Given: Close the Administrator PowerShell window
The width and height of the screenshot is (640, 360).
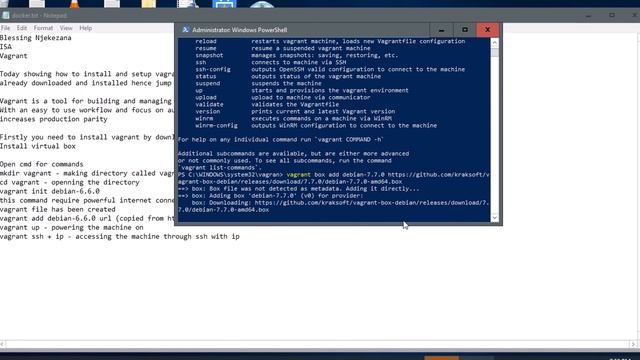Looking at the screenshot, I should (487, 30).
